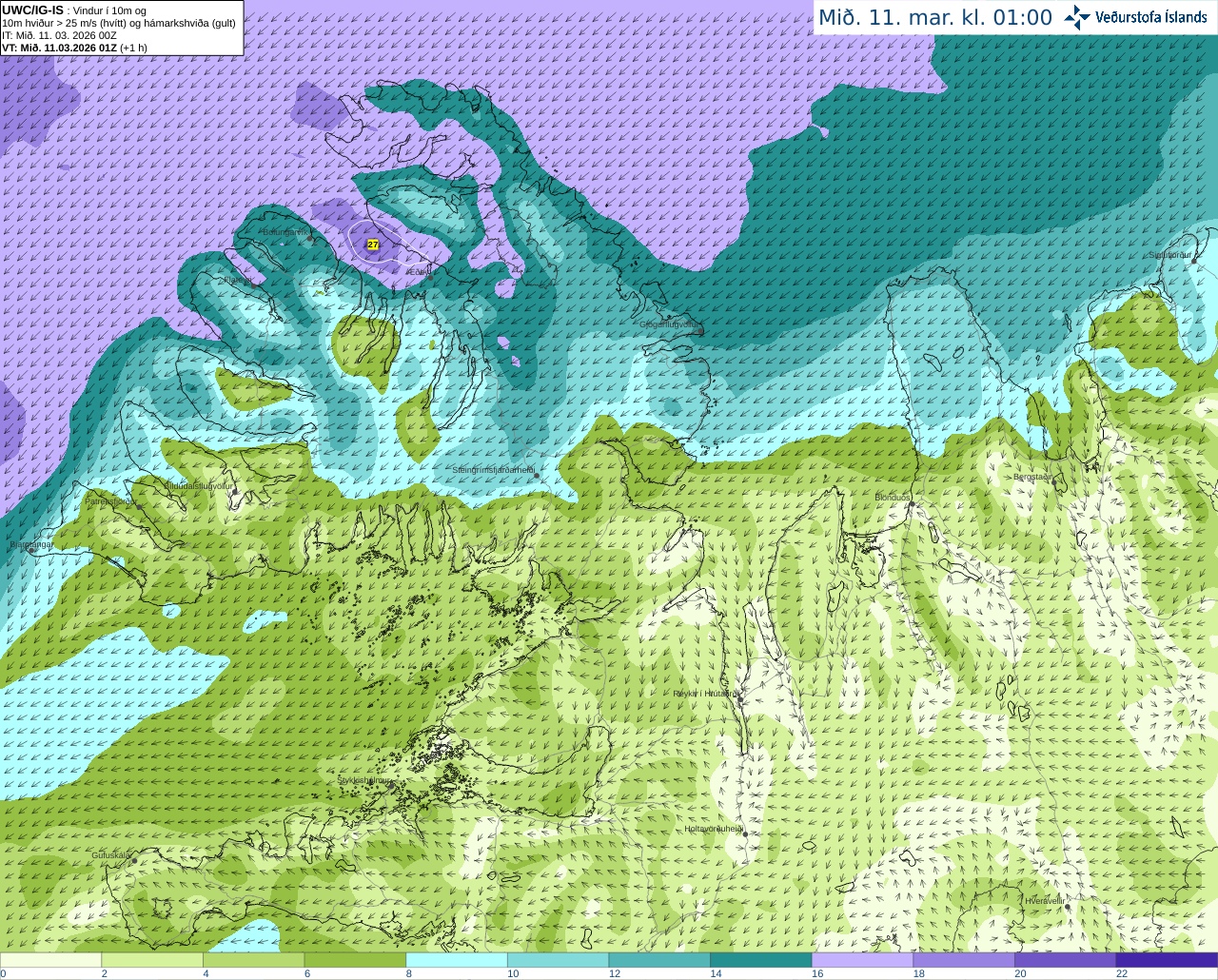
Task: Click legend scale value 10
Action: pos(513,973)
